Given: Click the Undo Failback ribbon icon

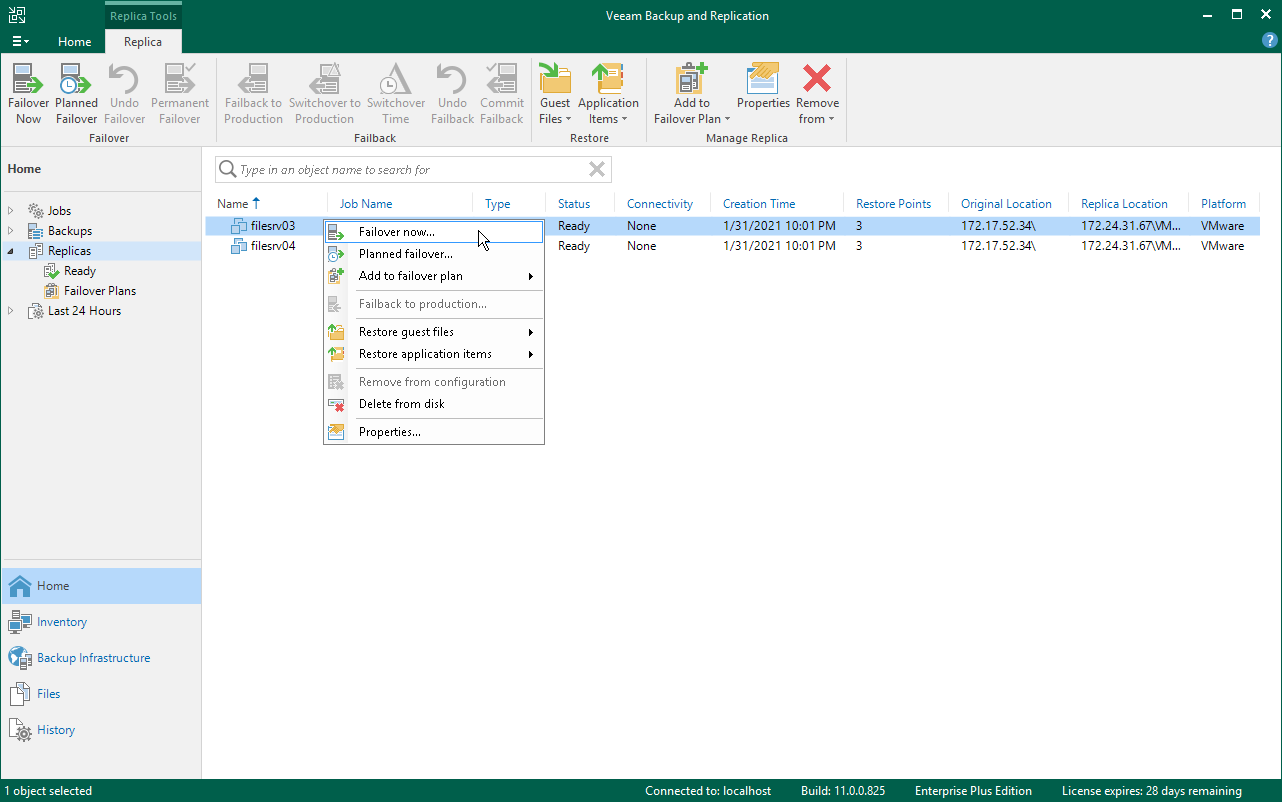Looking at the screenshot, I should point(452,79).
